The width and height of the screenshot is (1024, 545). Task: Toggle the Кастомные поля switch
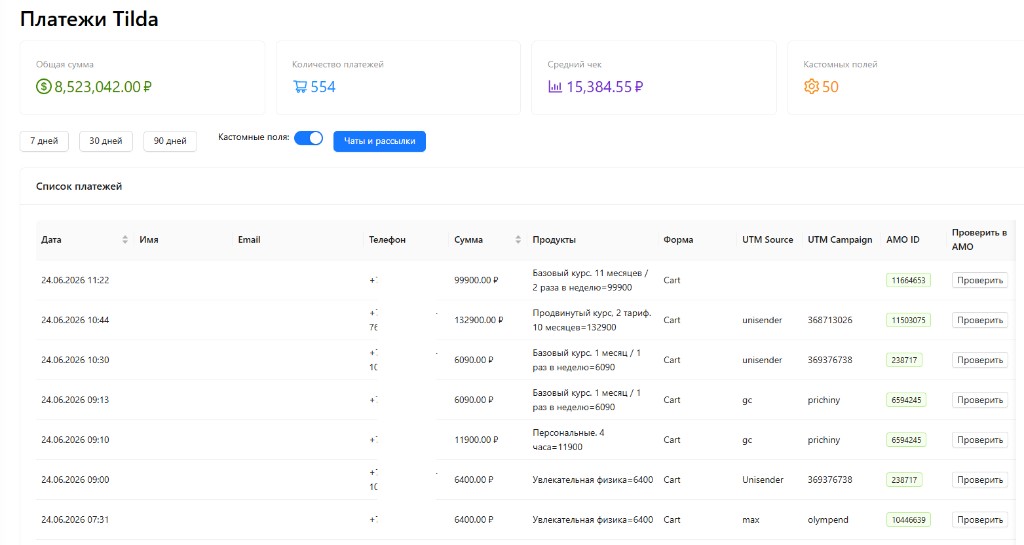point(308,138)
